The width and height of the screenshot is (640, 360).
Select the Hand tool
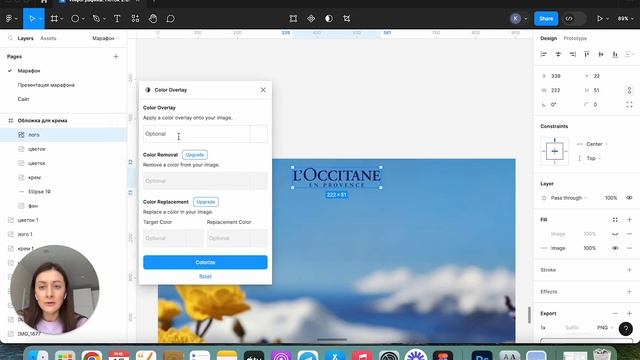point(153,18)
